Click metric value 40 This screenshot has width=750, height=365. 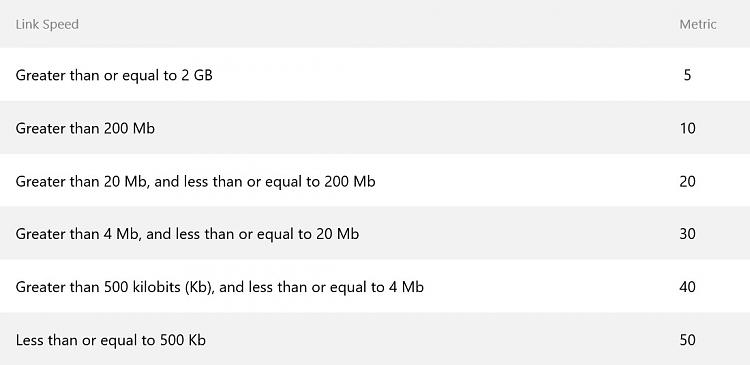[x=687, y=287]
